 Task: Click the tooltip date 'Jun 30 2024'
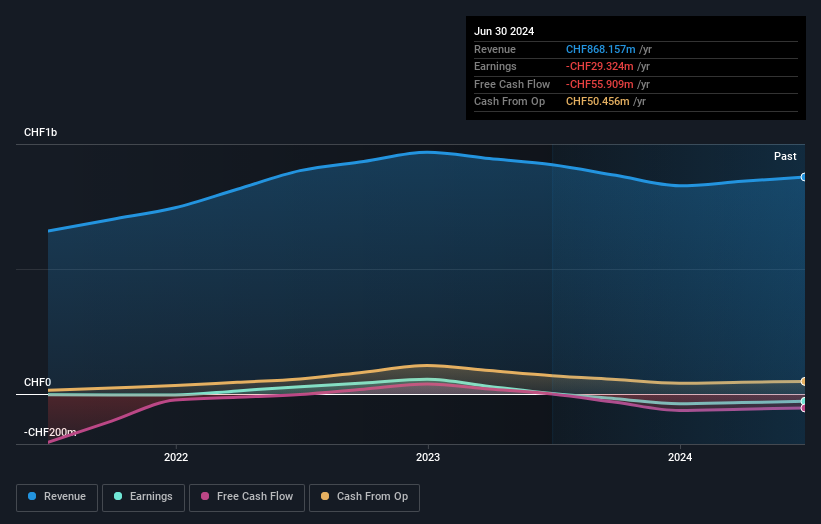504,31
